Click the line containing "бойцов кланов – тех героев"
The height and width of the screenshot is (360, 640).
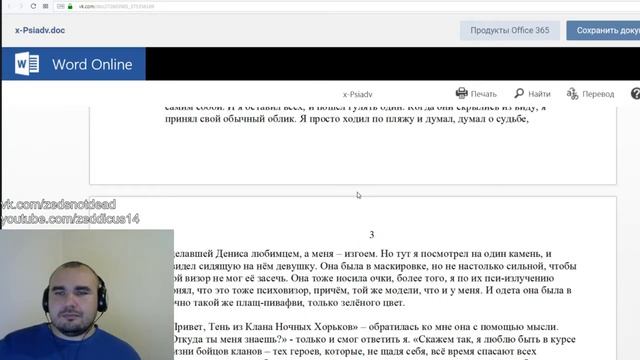tap(355, 351)
